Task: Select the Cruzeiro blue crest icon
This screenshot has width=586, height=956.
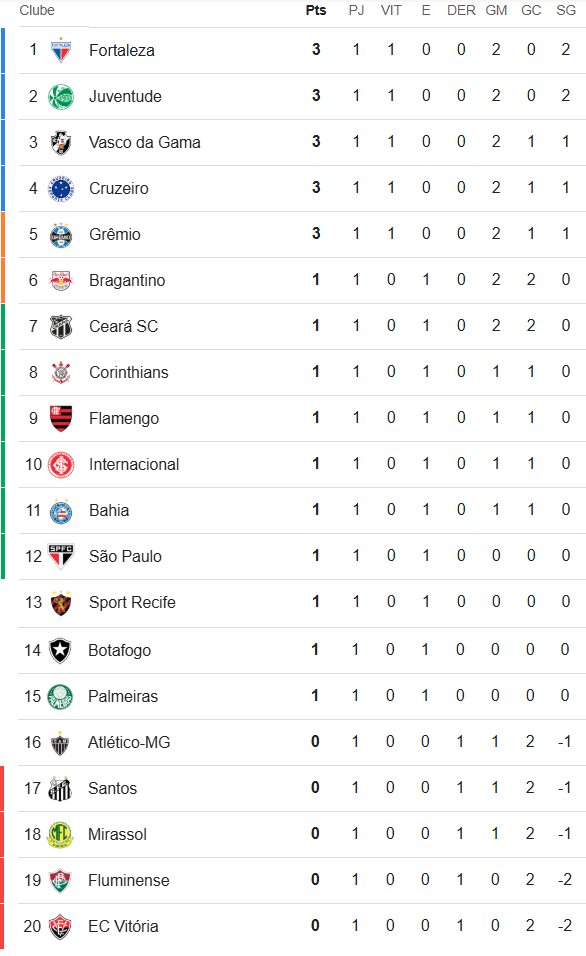Action: [x=61, y=189]
